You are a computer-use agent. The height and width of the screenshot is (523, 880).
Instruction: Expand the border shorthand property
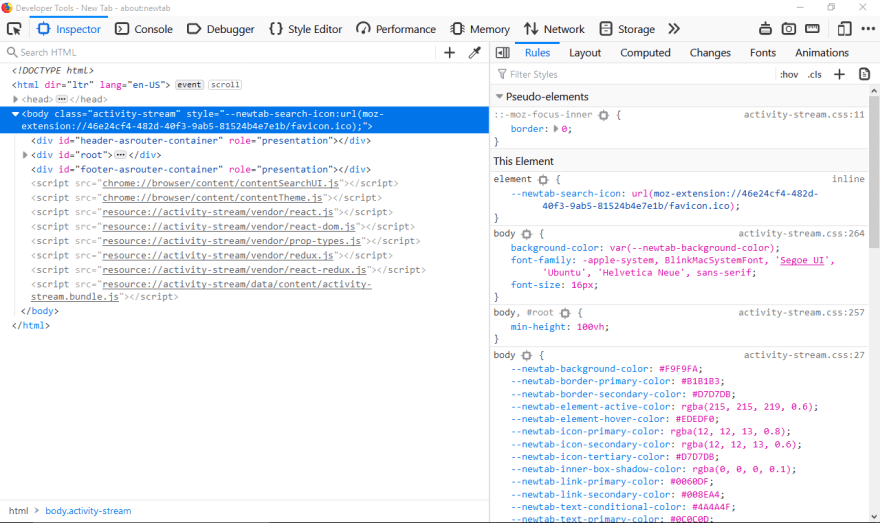[x=556, y=129]
